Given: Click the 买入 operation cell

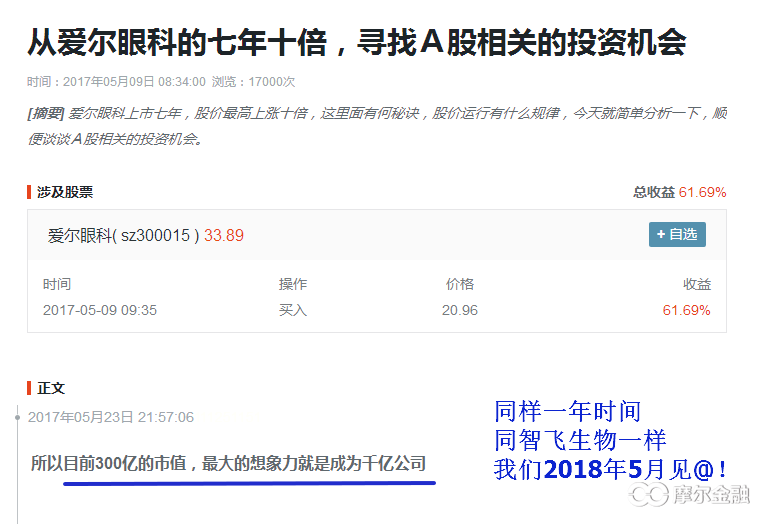Looking at the screenshot, I should [x=293, y=310].
